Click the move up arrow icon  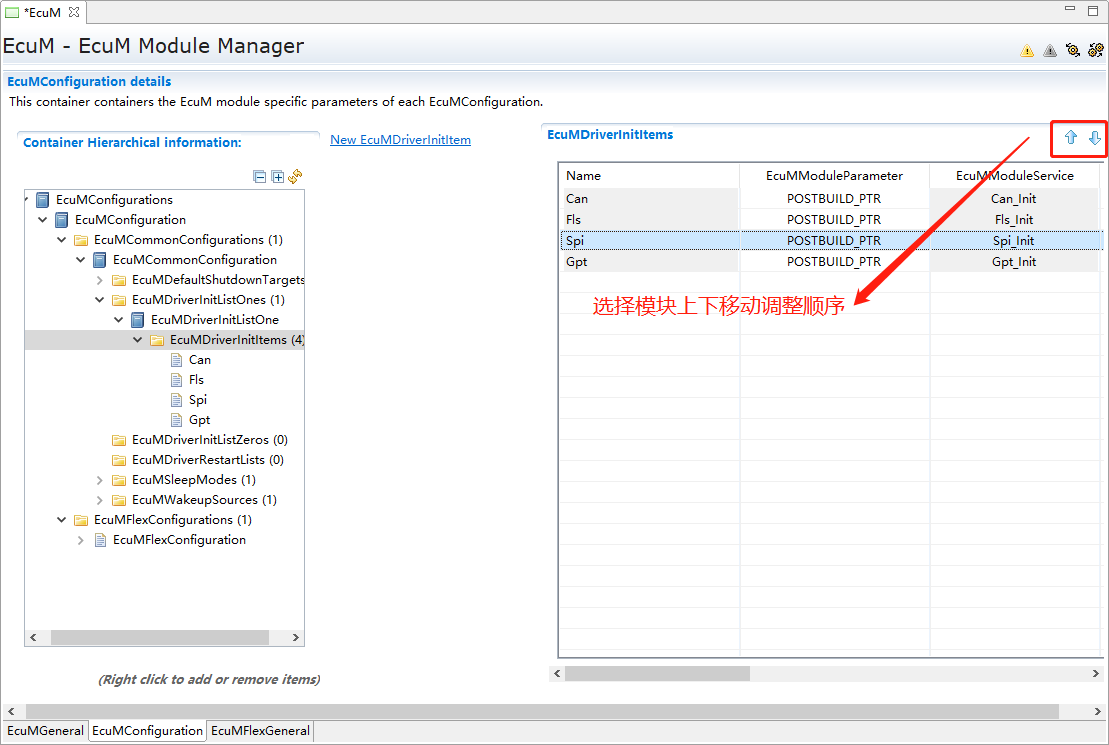1070,138
